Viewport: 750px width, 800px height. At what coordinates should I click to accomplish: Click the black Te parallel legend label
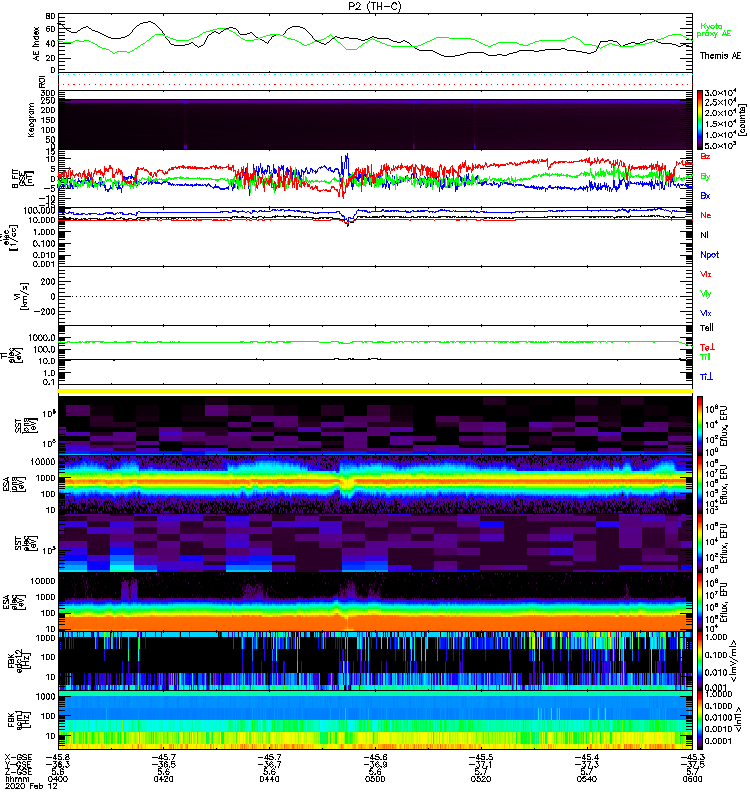coord(707,328)
